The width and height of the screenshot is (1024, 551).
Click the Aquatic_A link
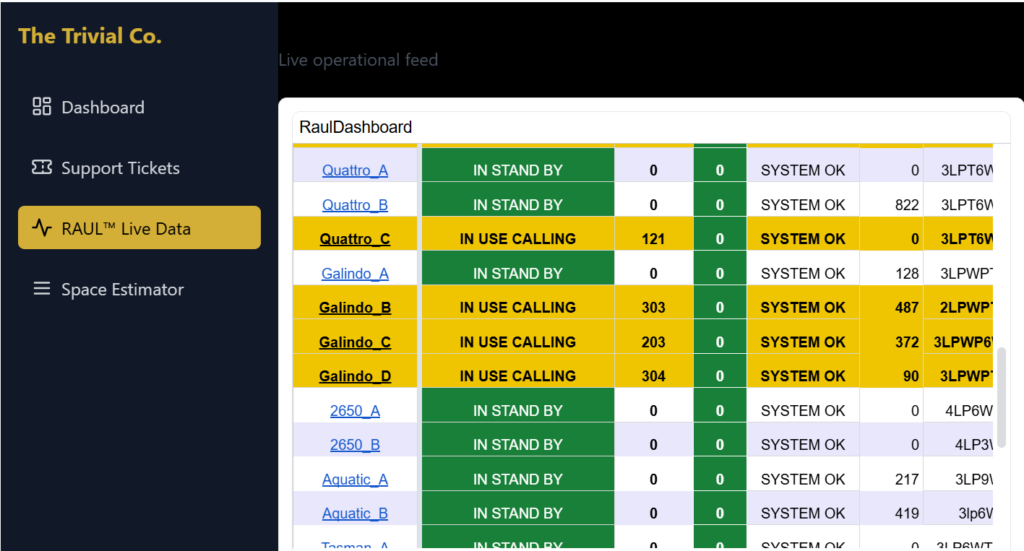pos(355,480)
